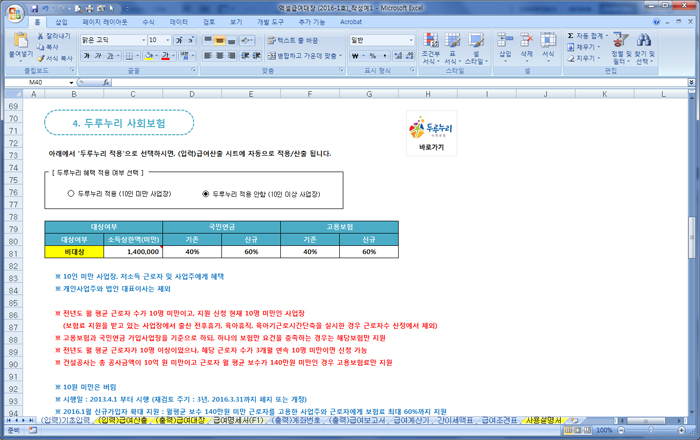Open Sort & Filter (정렬 및 필터)
The width and height of the screenshot is (700, 440).
pos(621,48)
